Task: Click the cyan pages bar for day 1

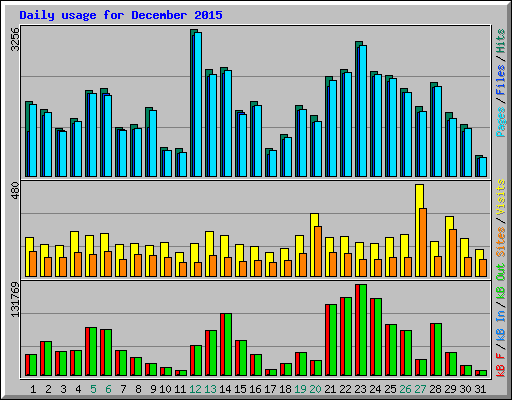Action: tap(33, 141)
